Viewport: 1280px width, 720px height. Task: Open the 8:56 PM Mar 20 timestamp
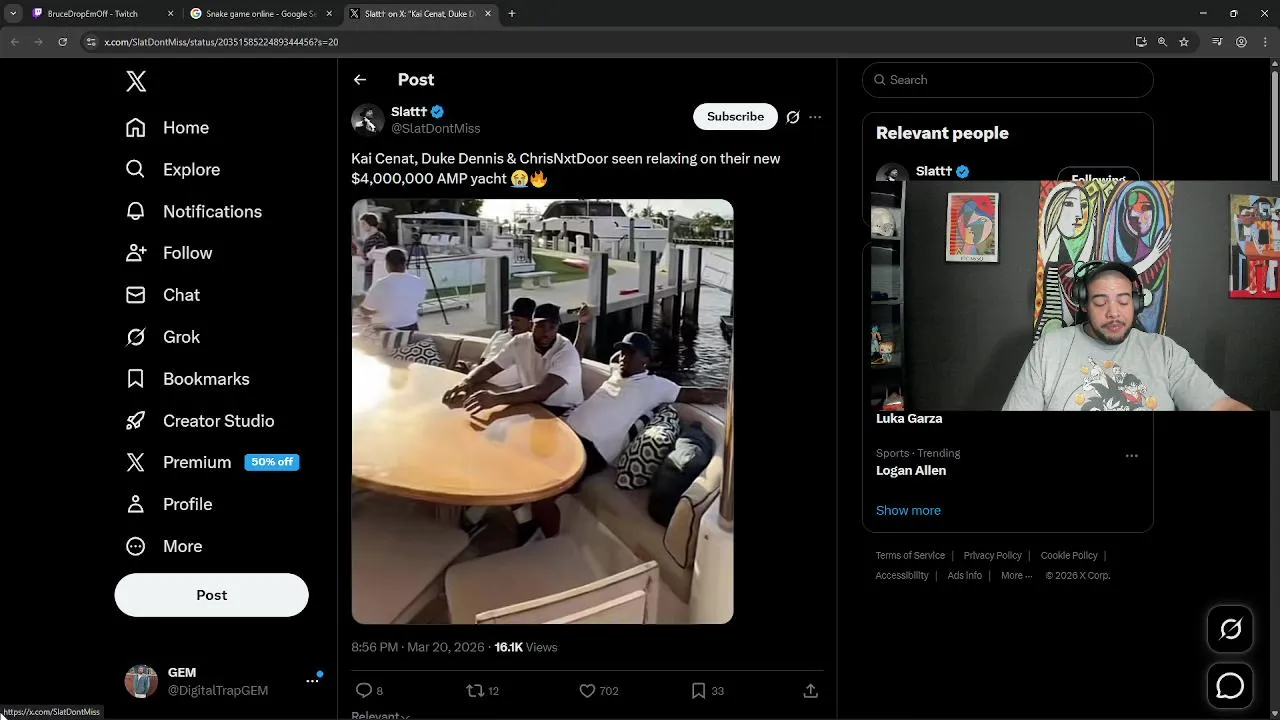419,648
